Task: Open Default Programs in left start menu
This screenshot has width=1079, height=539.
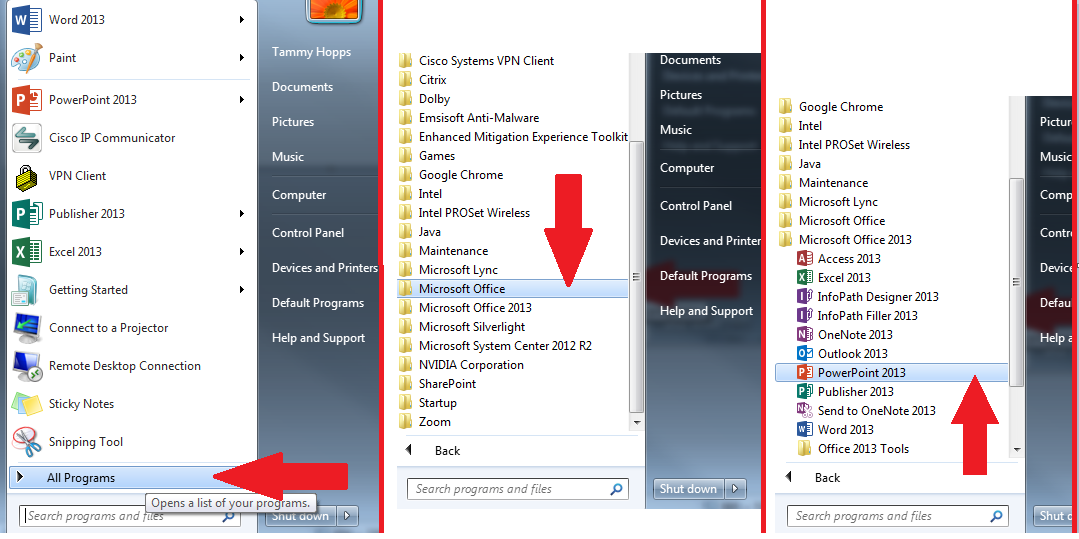Action: pos(317,304)
